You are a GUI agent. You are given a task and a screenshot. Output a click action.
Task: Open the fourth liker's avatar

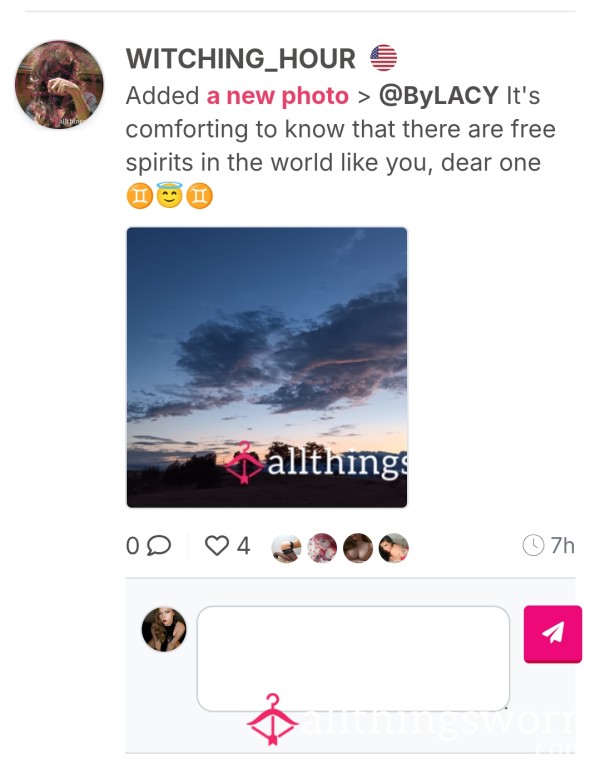[x=393, y=548]
